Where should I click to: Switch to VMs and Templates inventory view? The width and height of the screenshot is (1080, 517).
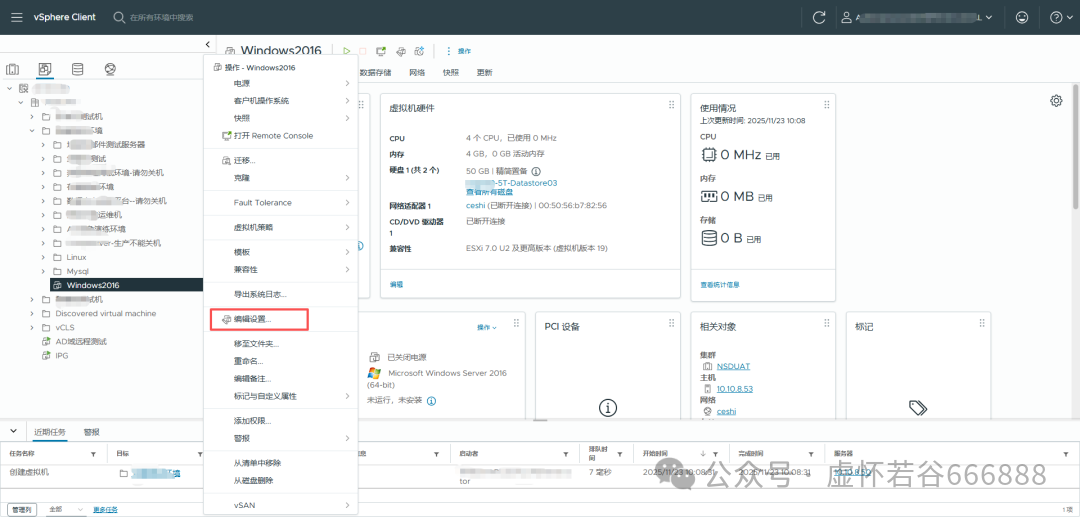coord(45,70)
